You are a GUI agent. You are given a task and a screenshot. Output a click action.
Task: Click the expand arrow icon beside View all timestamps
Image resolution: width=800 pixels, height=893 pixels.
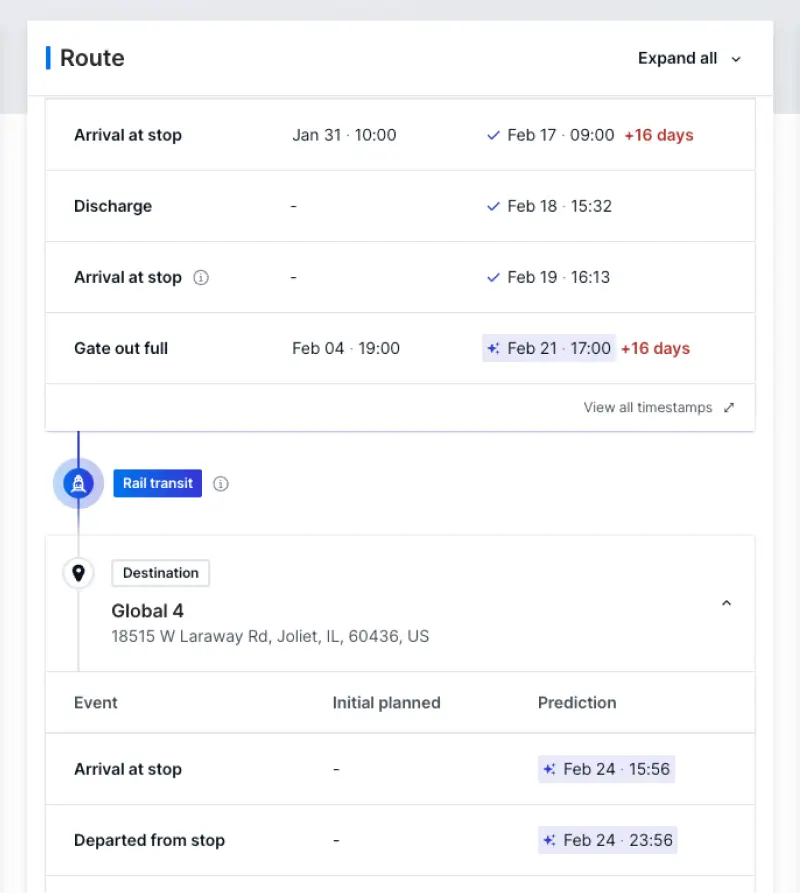click(729, 407)
